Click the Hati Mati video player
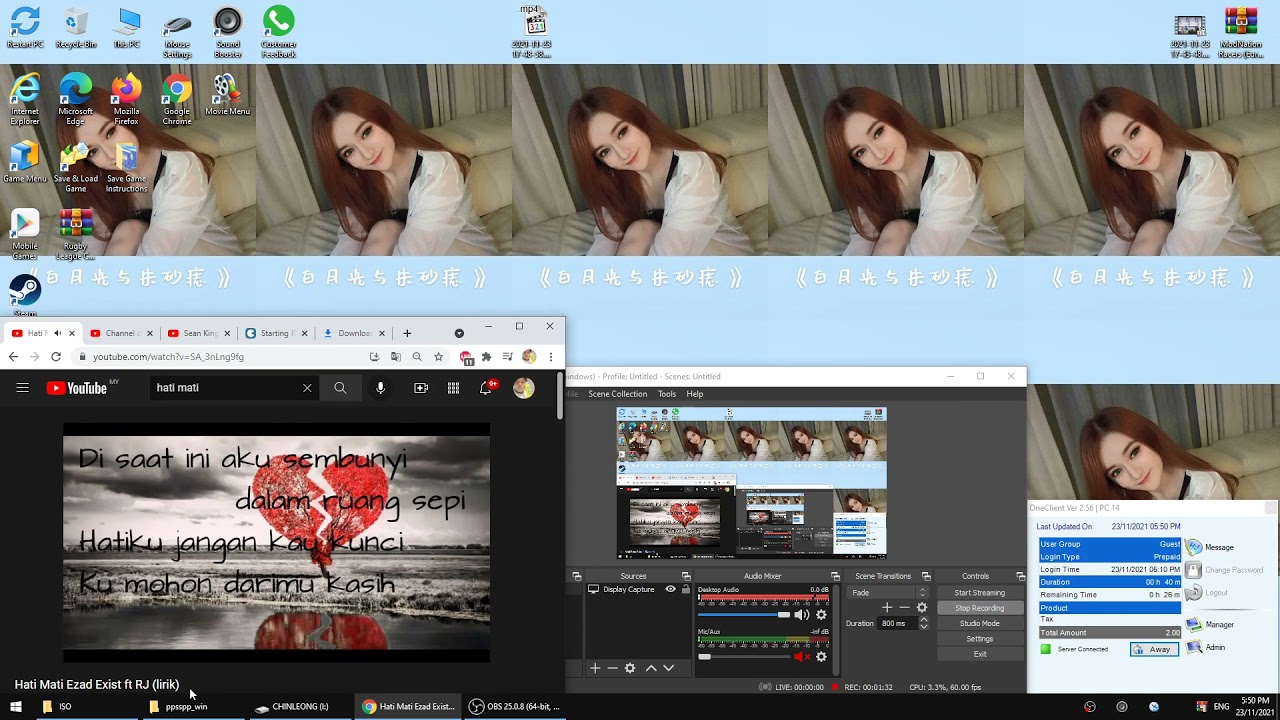Viewport: 1280px width, 720px height. [x=277, y=542]
